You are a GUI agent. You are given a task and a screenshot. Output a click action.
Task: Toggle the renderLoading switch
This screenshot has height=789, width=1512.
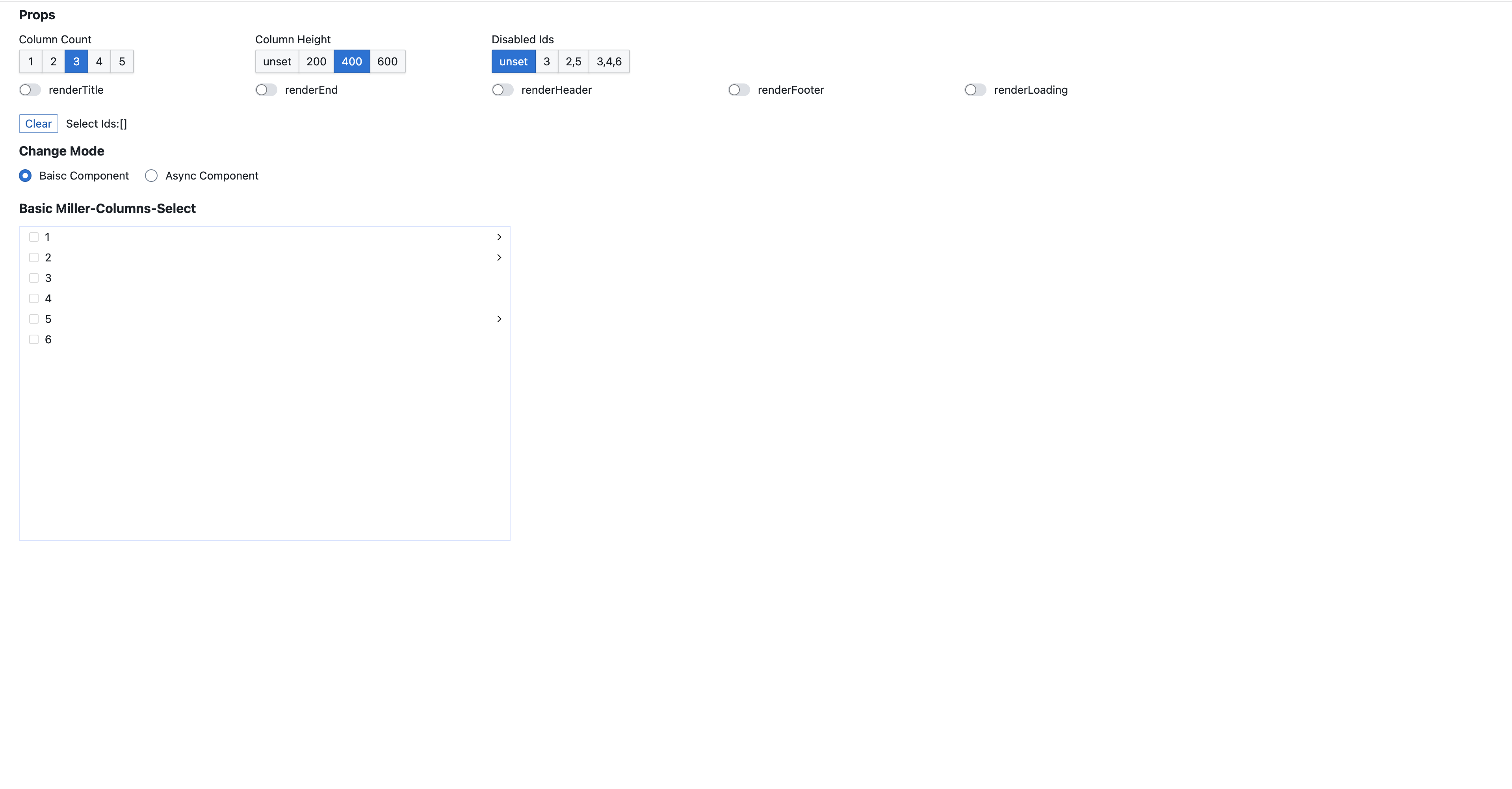[975, 90]
